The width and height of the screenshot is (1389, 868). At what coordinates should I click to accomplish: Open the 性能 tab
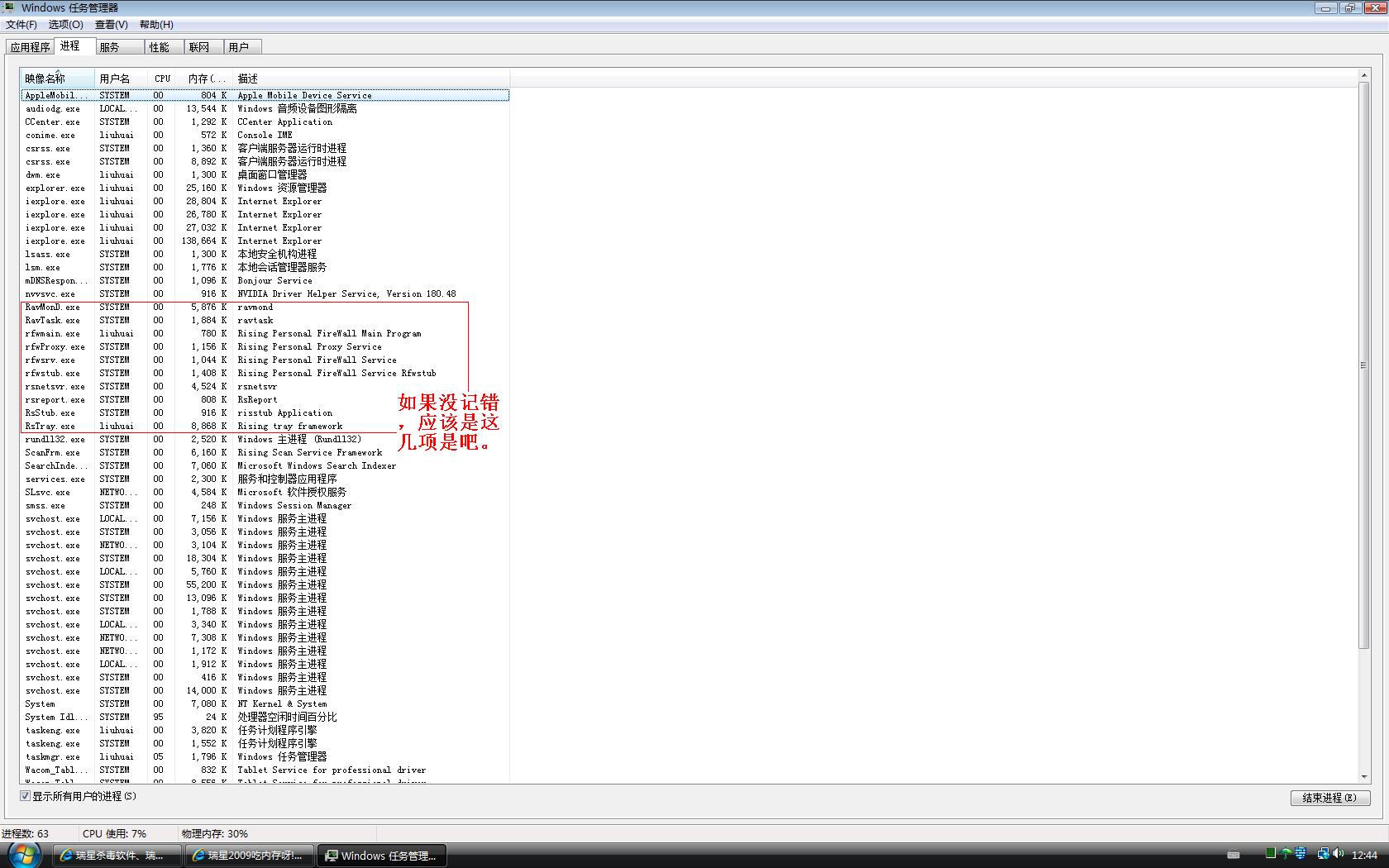pyautogui.click(x=165, y=48)
